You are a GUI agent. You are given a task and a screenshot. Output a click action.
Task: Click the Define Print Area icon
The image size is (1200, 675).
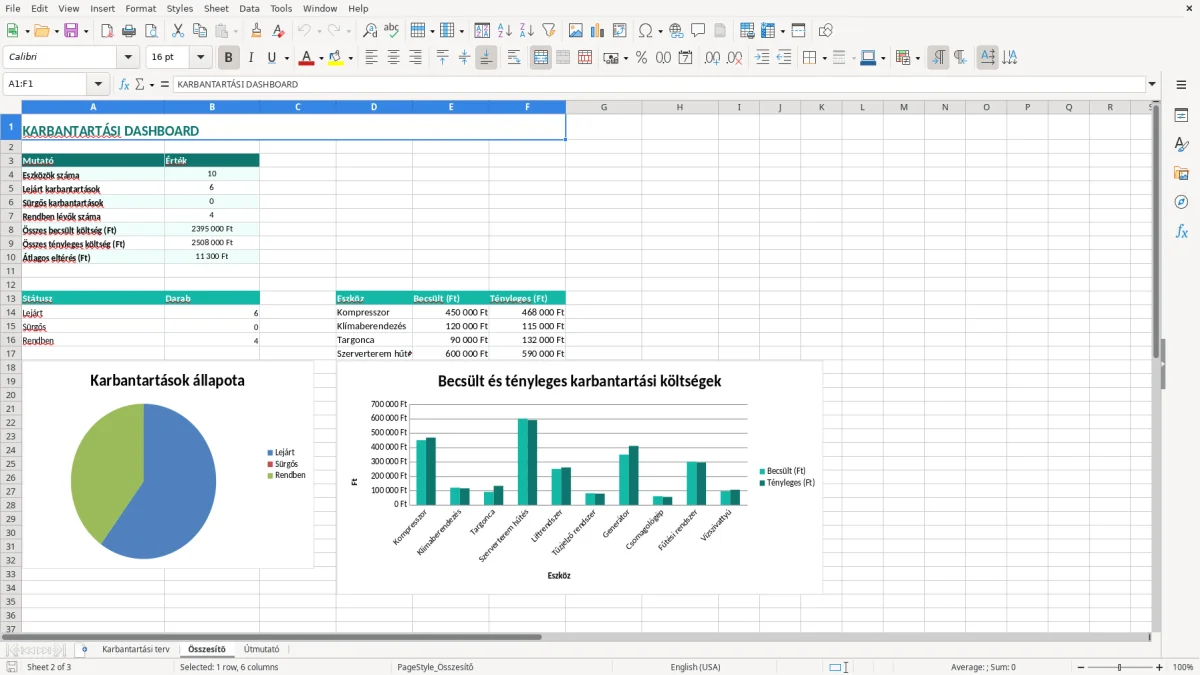coord(747,31)
